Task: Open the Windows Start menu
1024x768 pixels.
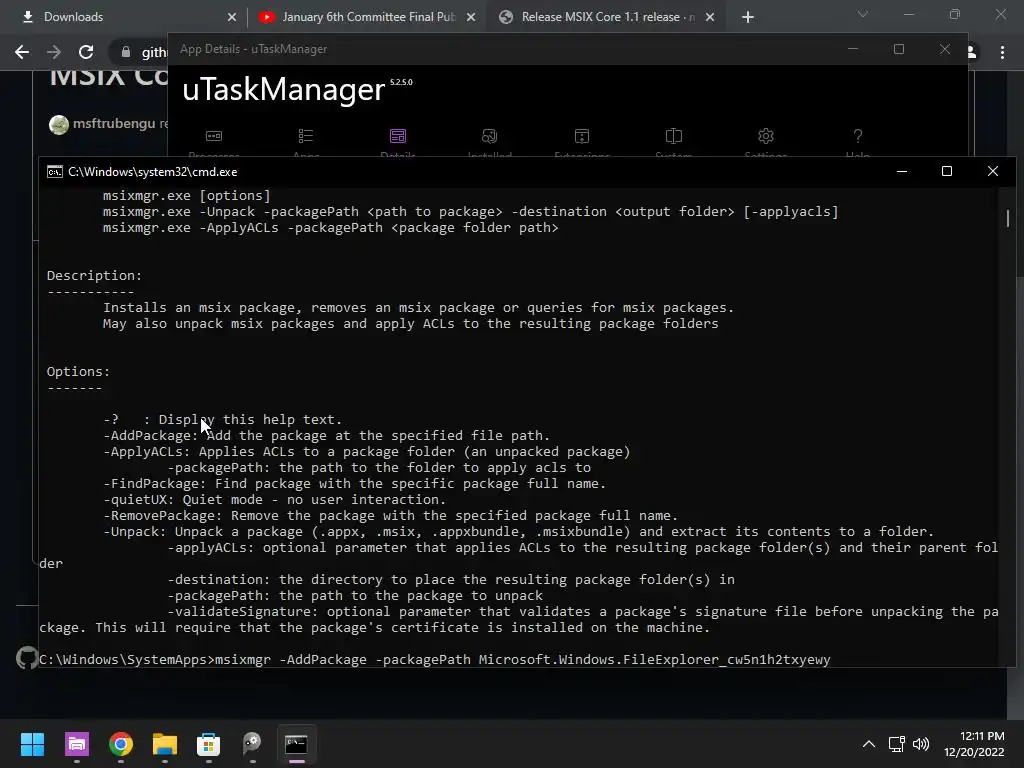Action: pyautogui.click(x=32, y=744)
